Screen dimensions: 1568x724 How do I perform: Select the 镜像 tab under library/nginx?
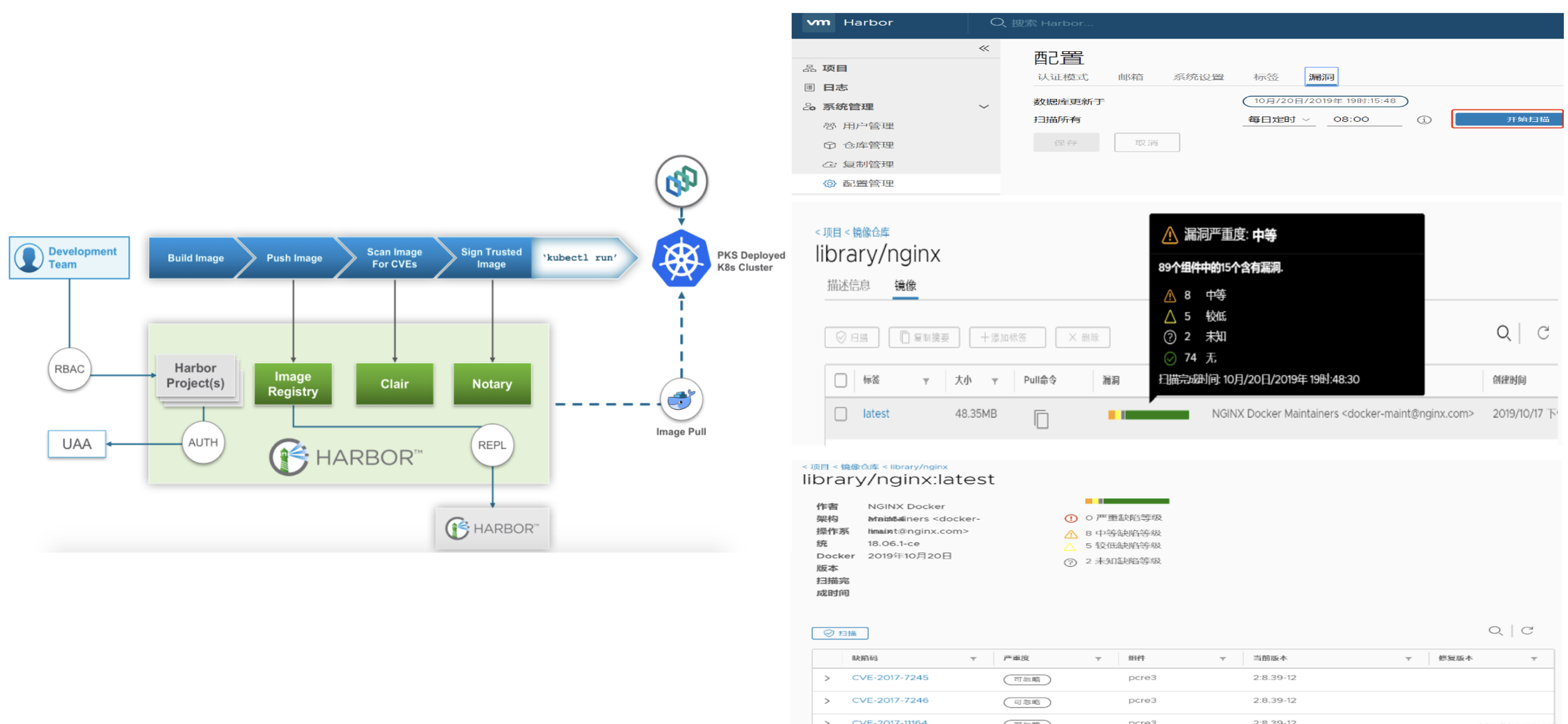point(905,285)
